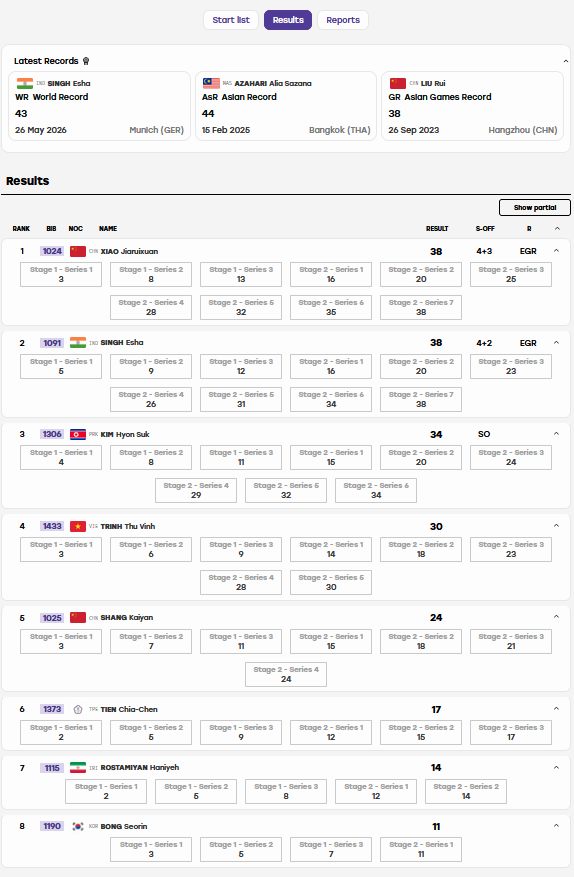574x877 pixels.
Task: Click the RESULT column header
Action: point(436,229)
